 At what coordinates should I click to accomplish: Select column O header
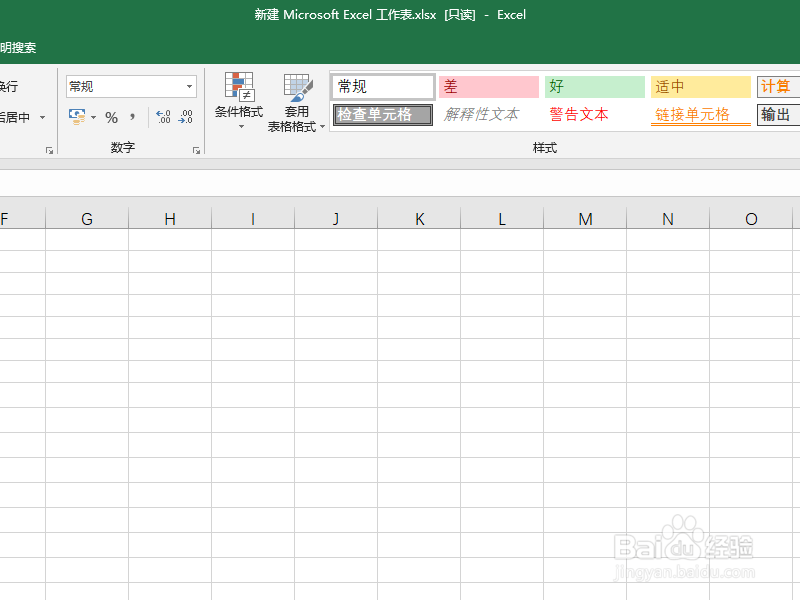tap(751, 219)
